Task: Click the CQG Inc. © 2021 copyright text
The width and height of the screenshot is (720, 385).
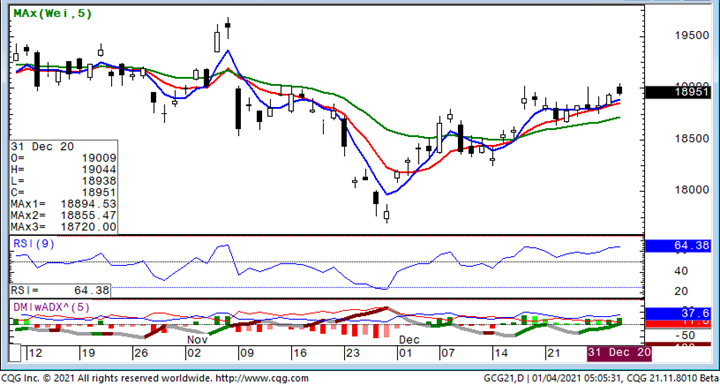Action: [x=38, y=379]
